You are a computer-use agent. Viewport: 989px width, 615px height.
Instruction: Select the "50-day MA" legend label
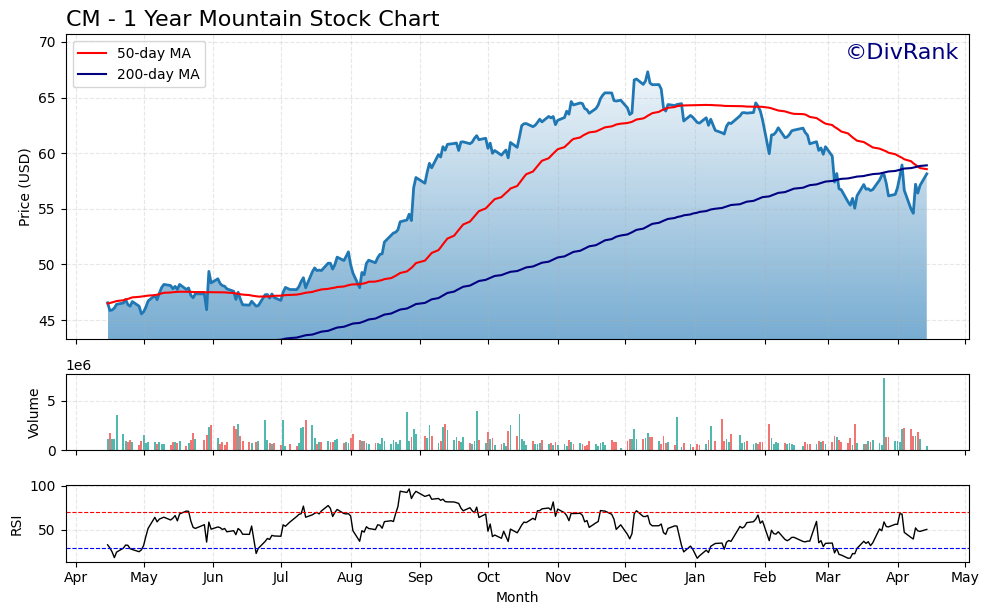tap(154, 54)
